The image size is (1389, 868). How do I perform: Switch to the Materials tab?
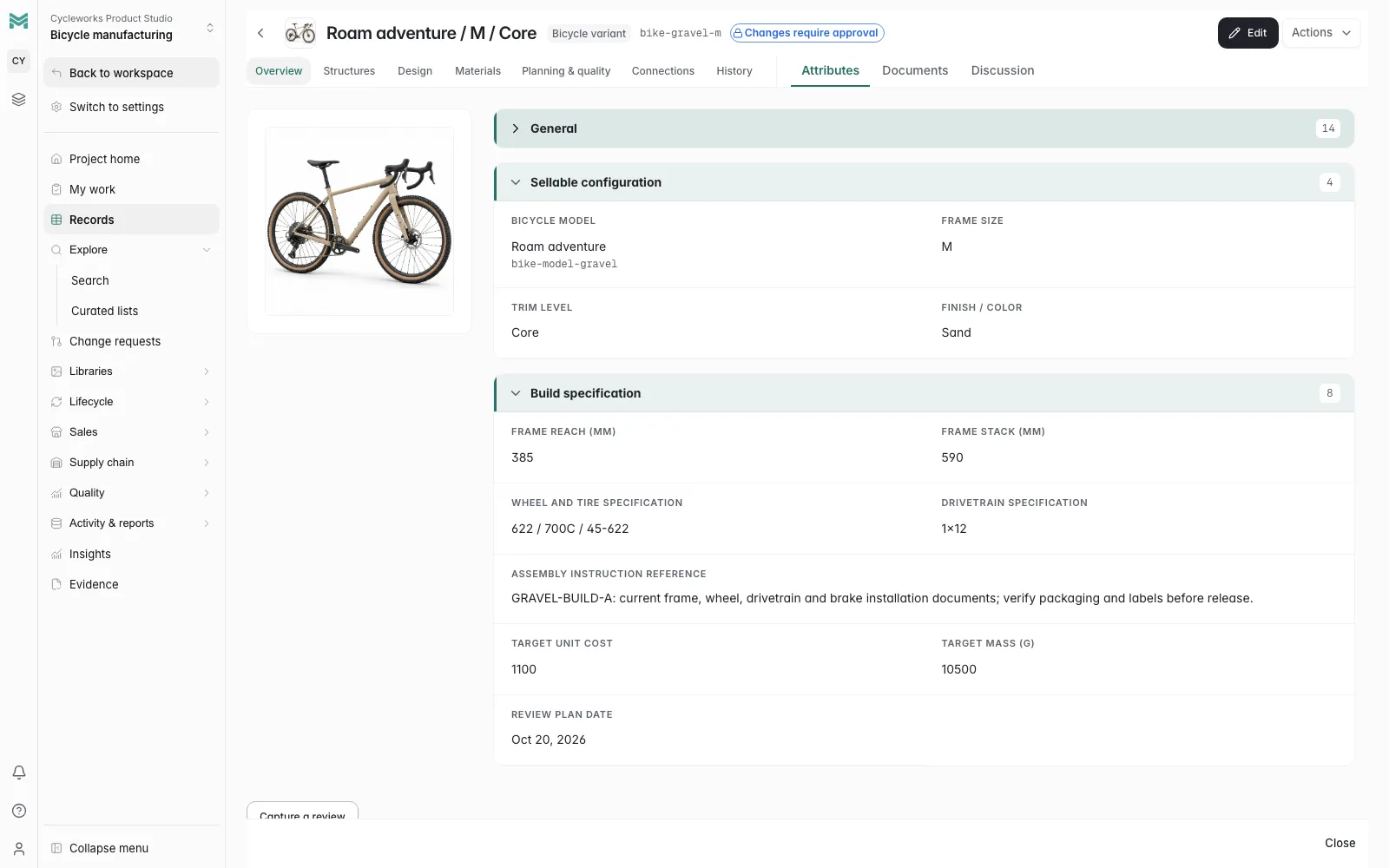point(477,71)
